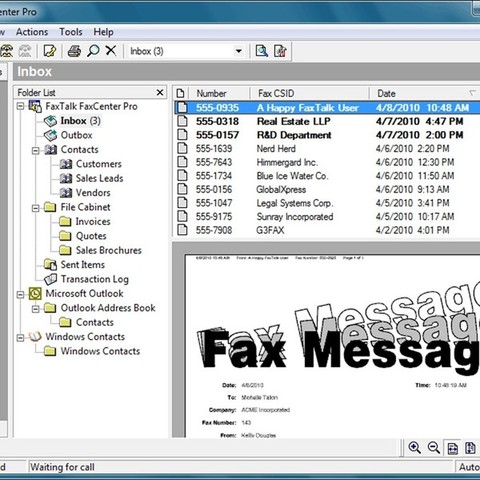Image resolution: width=480 pixels, height=480 pixels.
Task: Zoom in on the fax preview
Action: click(414, 448)
